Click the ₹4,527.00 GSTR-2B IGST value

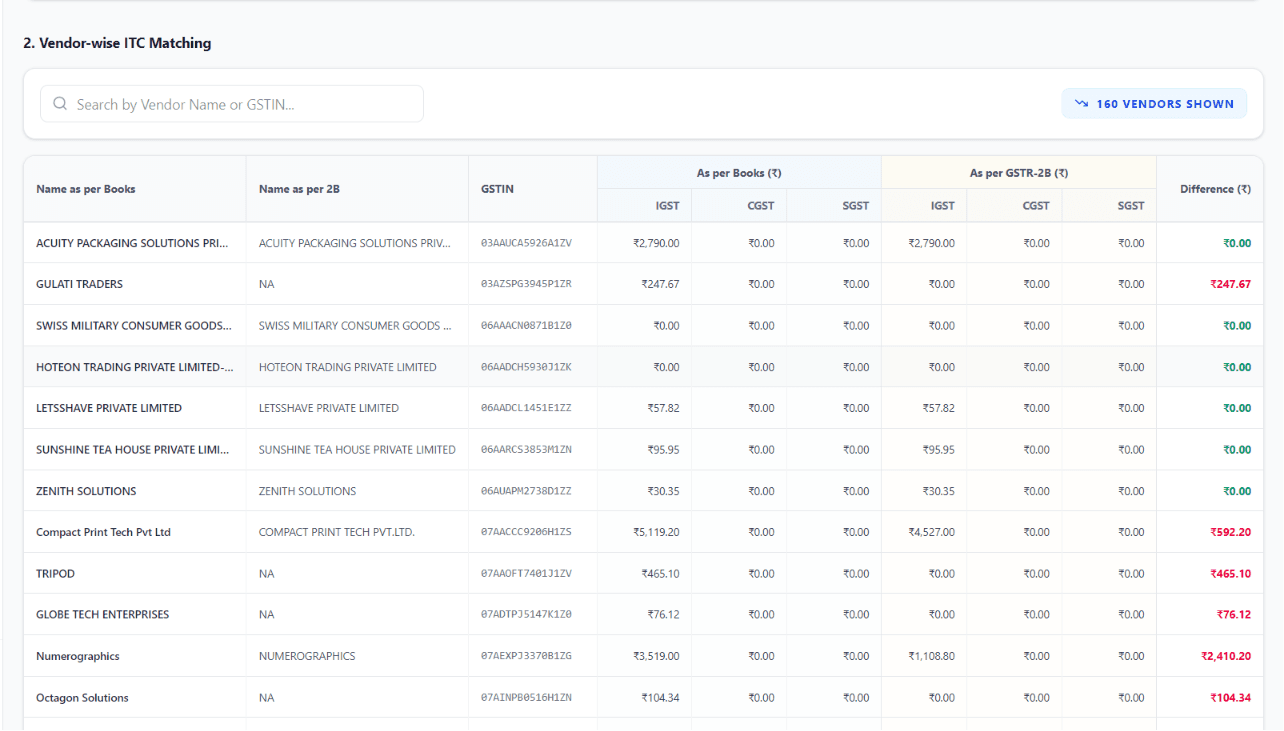point(931,532)
